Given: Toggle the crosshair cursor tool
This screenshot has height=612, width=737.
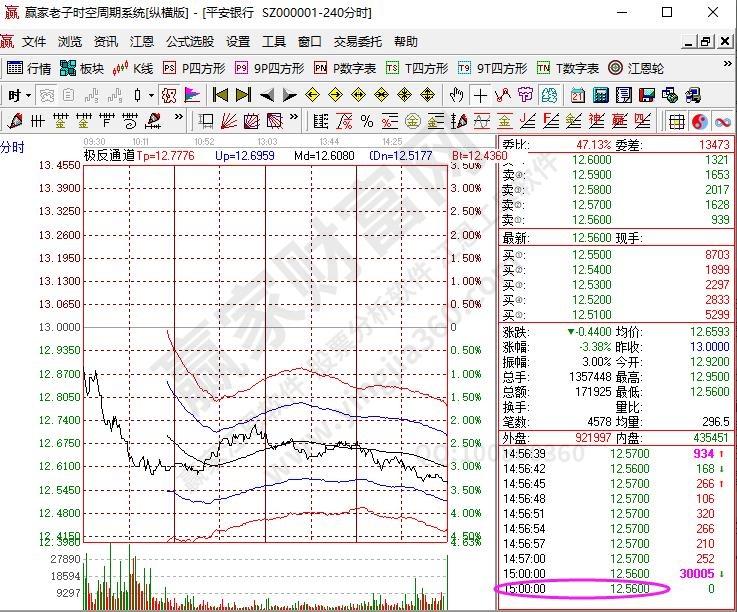Looking at the screenshot, I should [x=480, y=95].
